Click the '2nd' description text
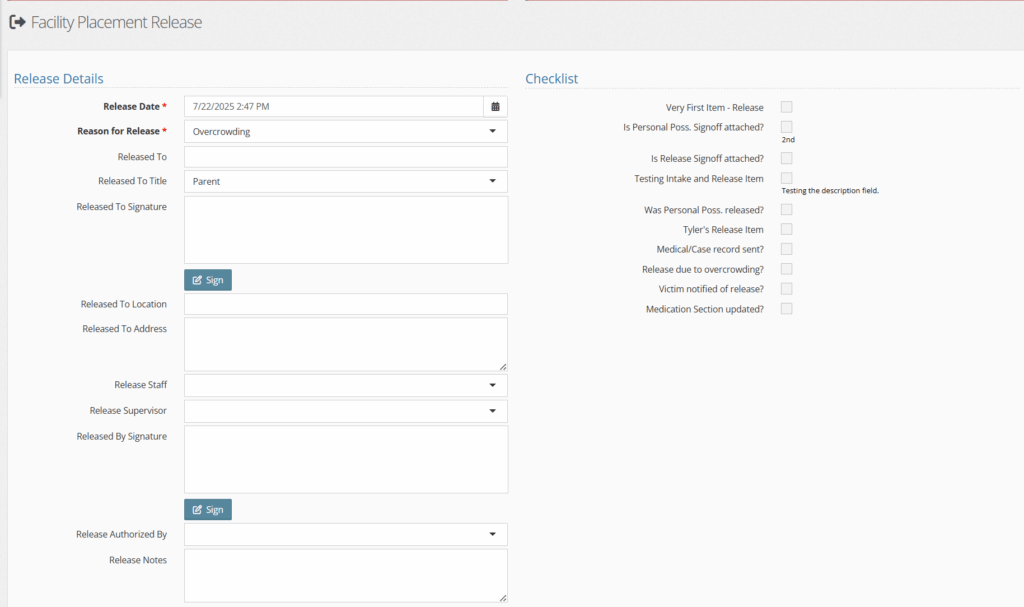 tap(788, 140)
